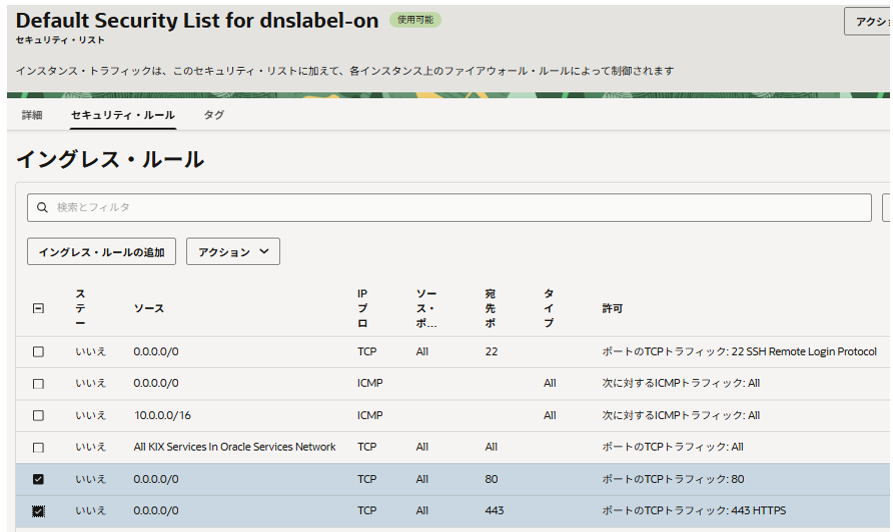This screenshot has width=893, height=532.
Task: Click the アクション dropdown chevron arrow
Action: click(264, 252)
